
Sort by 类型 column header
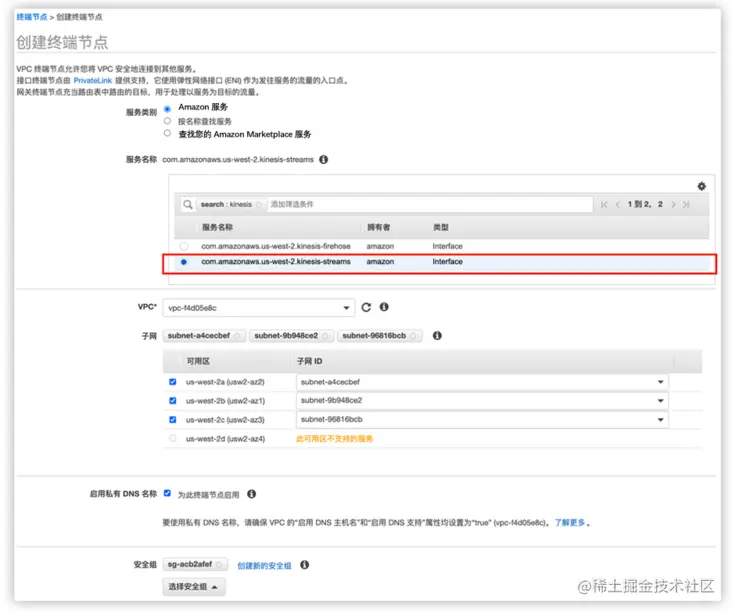[x=440, y=227]
